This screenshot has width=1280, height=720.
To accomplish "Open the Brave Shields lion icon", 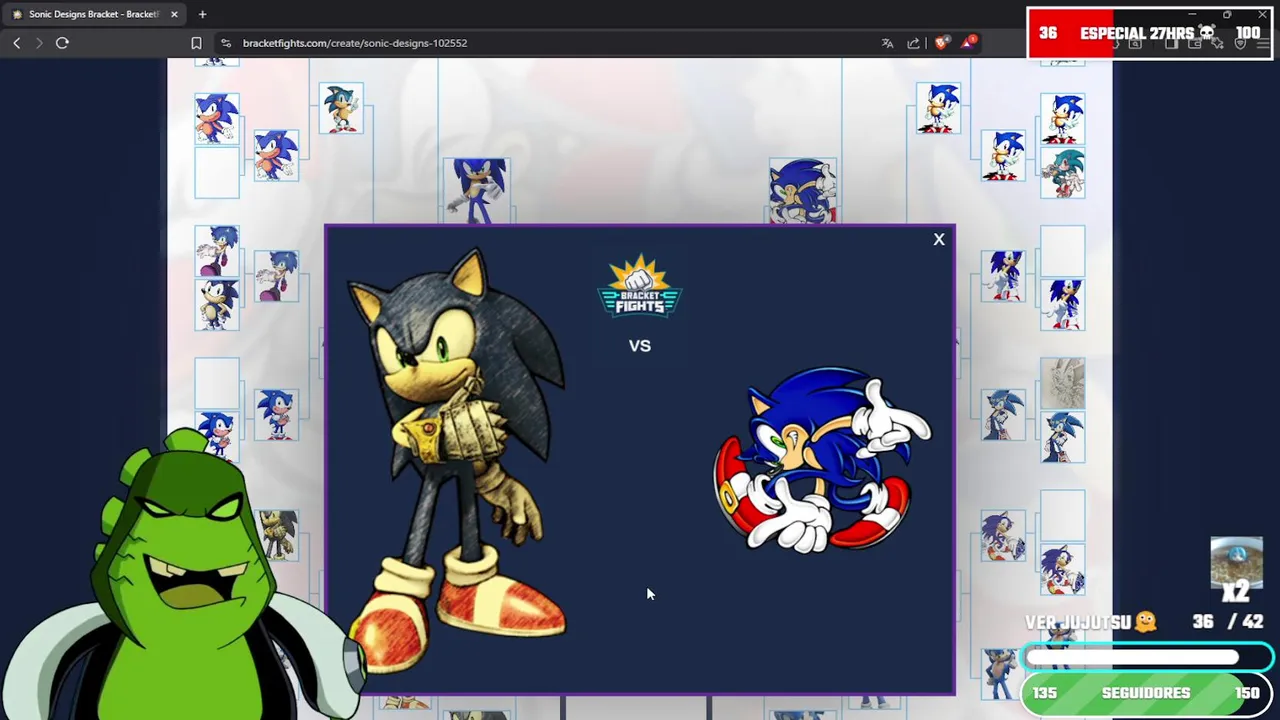I will coord(941,43).
